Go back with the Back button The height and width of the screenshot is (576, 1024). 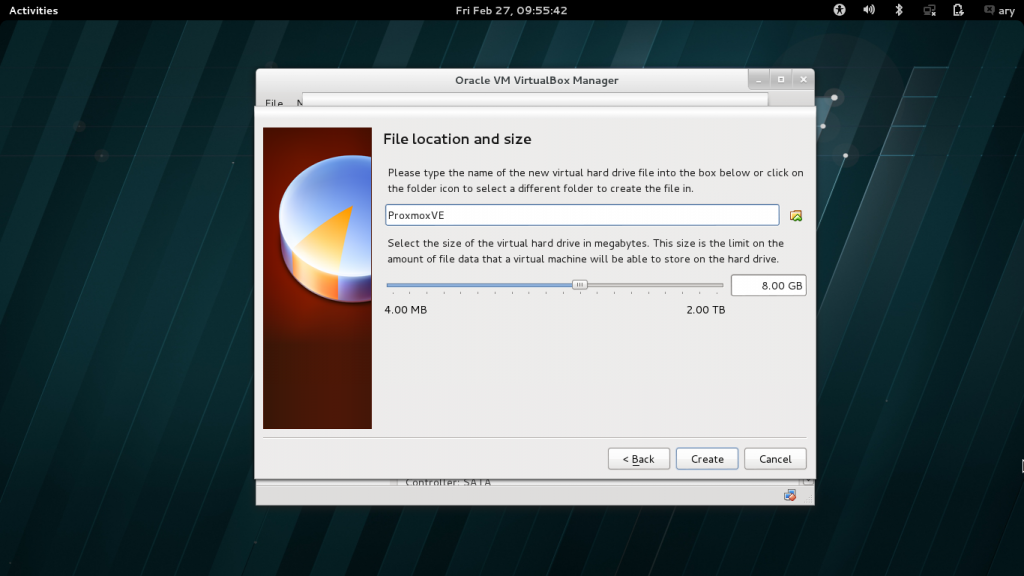[x=639, y=458]
